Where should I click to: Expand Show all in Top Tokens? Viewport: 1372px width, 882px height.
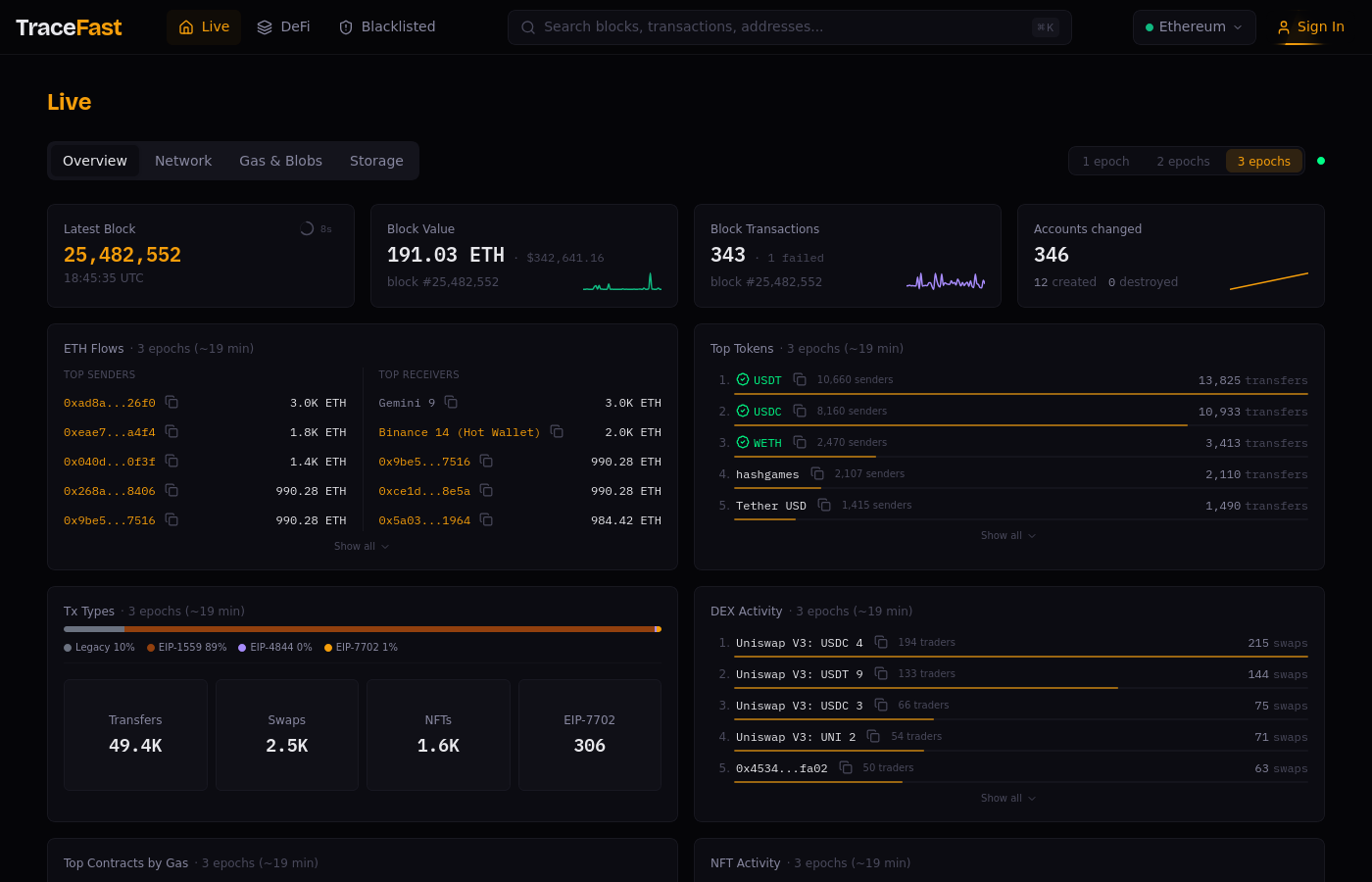[x=1008, y=536]
